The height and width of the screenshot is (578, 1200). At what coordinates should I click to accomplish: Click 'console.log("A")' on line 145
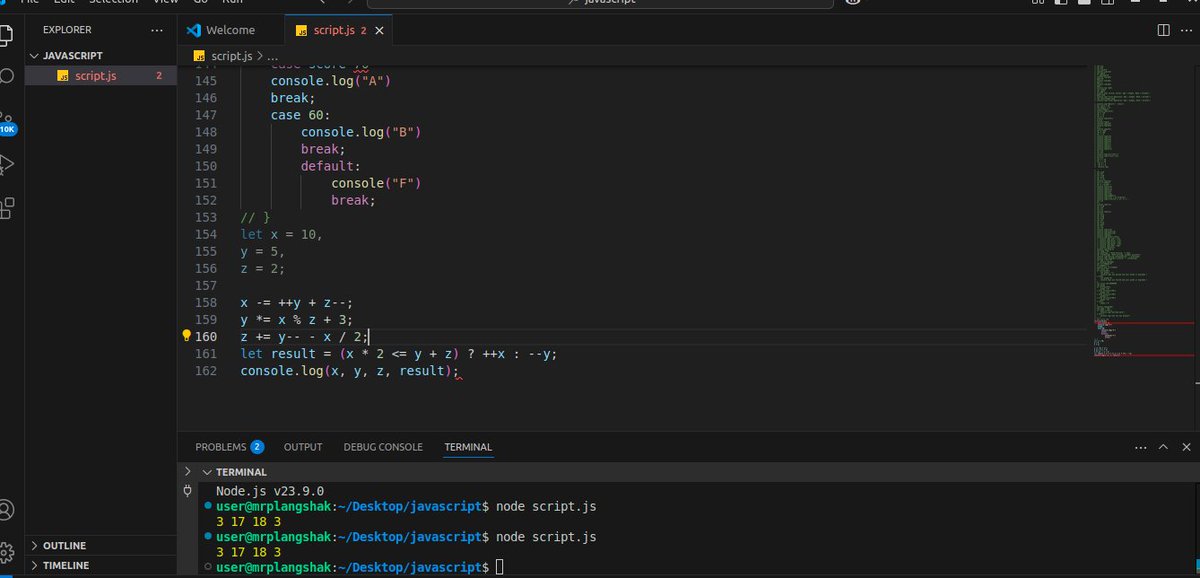(x=330, y=81)
